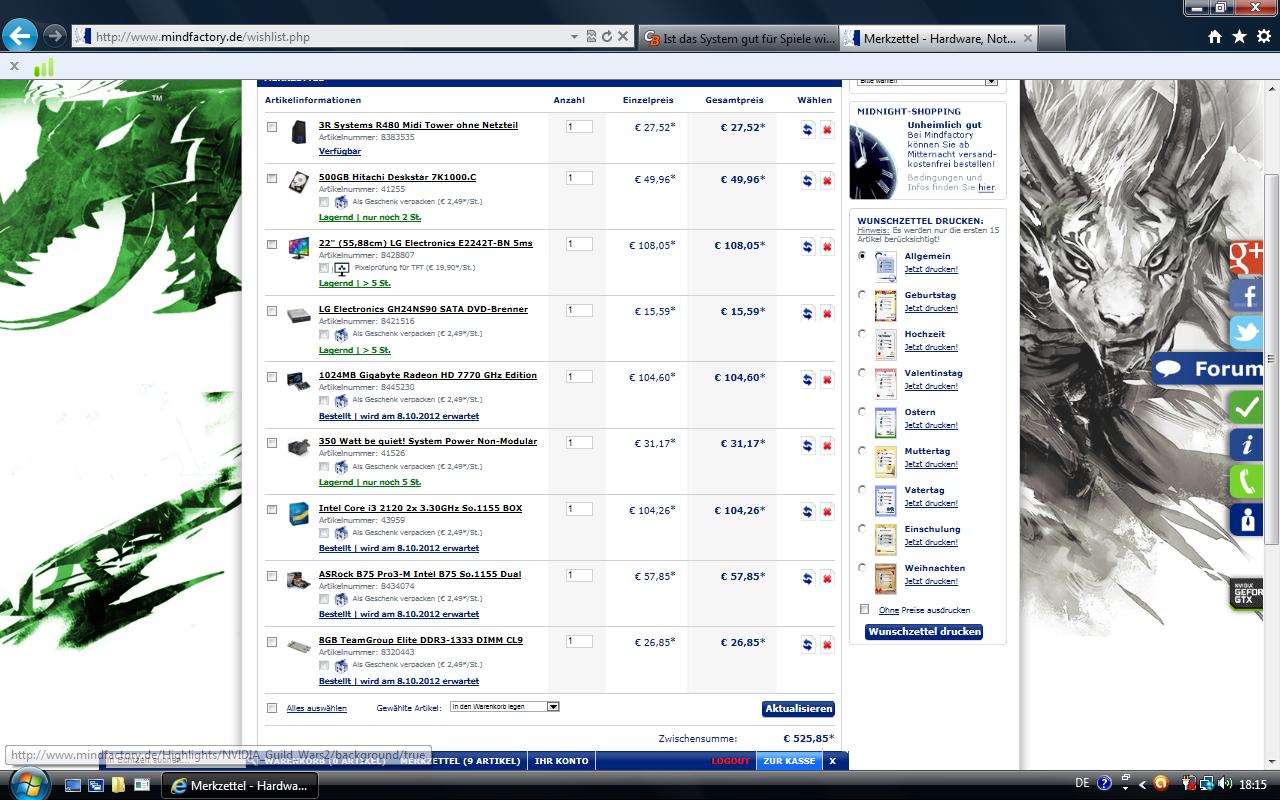The width and height of the screenshot is (1280, 800).
Task: Click blue refresh icon for ASRock B75 Pro3-M
Action: [x=808, y=578]
